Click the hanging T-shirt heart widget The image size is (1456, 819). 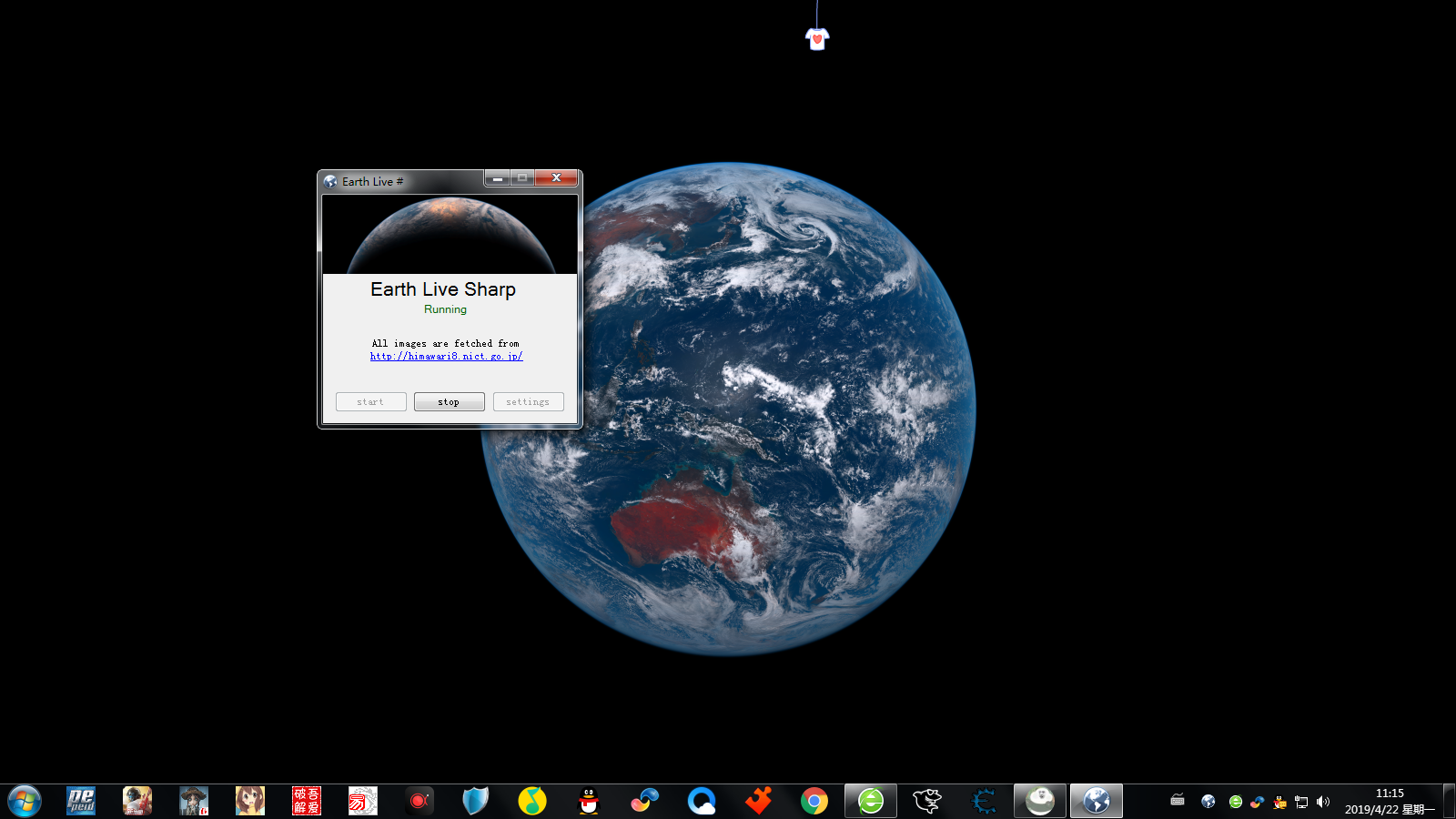[817, 38]
